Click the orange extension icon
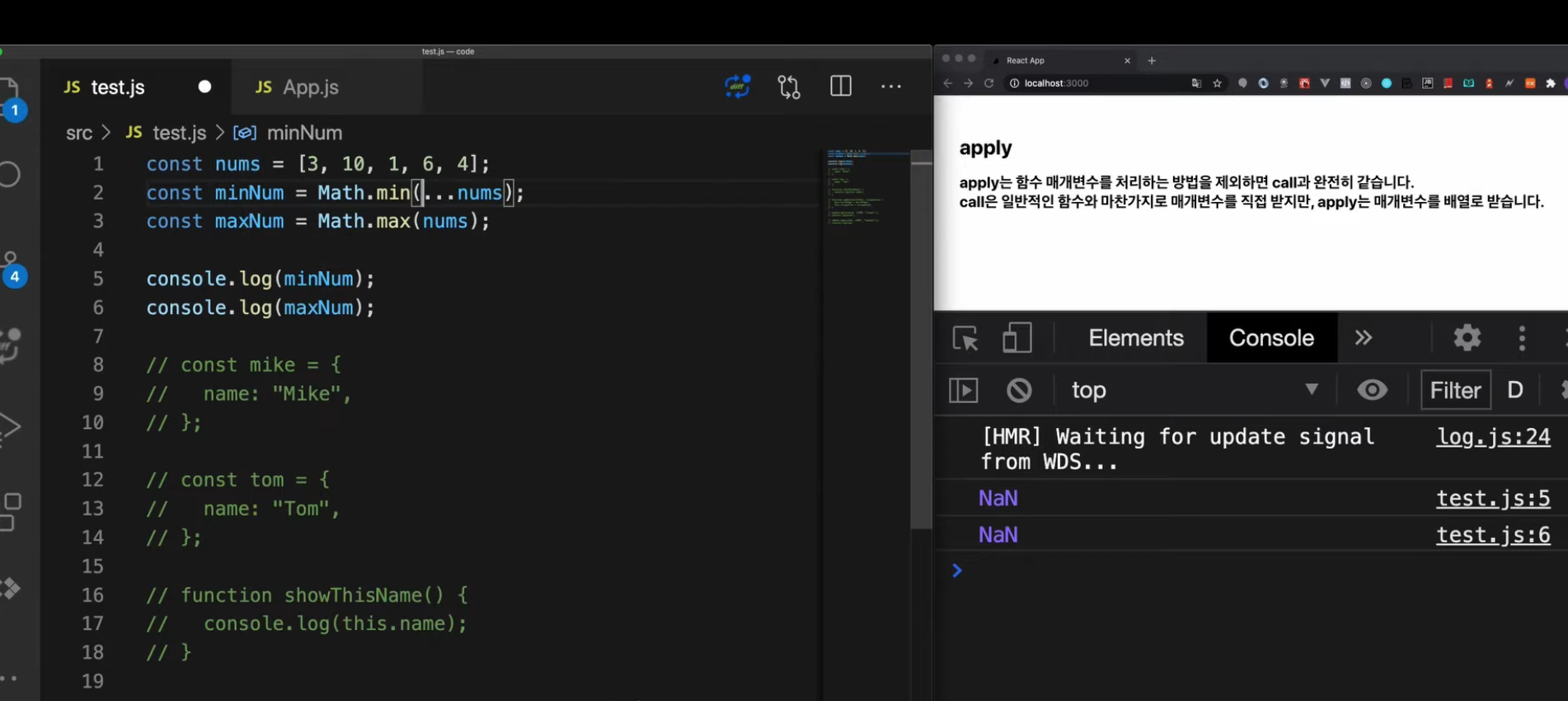The width and height of the screenshot is (1568, 701). click(1530, 83)
